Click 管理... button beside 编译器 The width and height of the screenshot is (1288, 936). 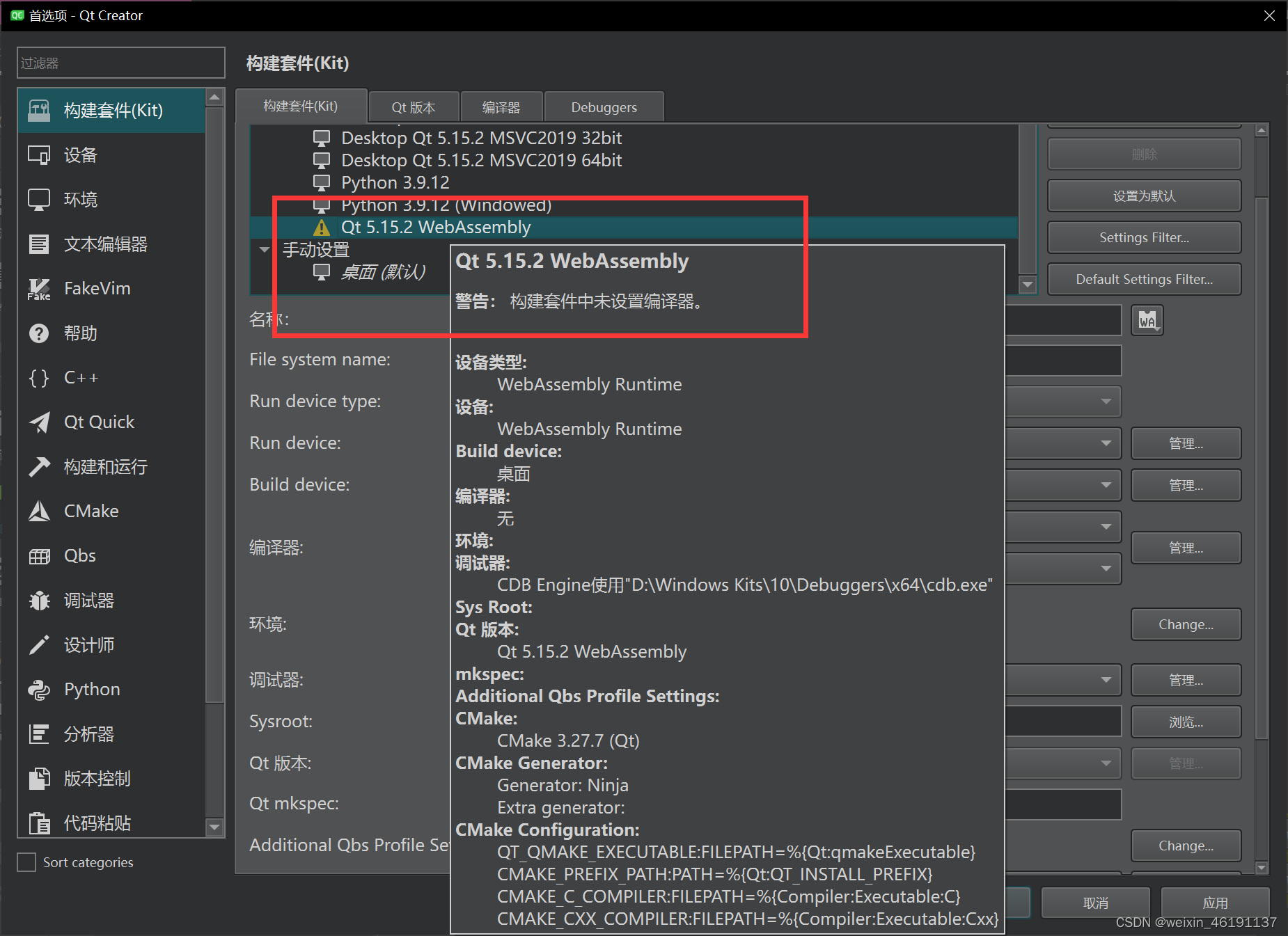pyautogui.click(x=1186, y=548)
